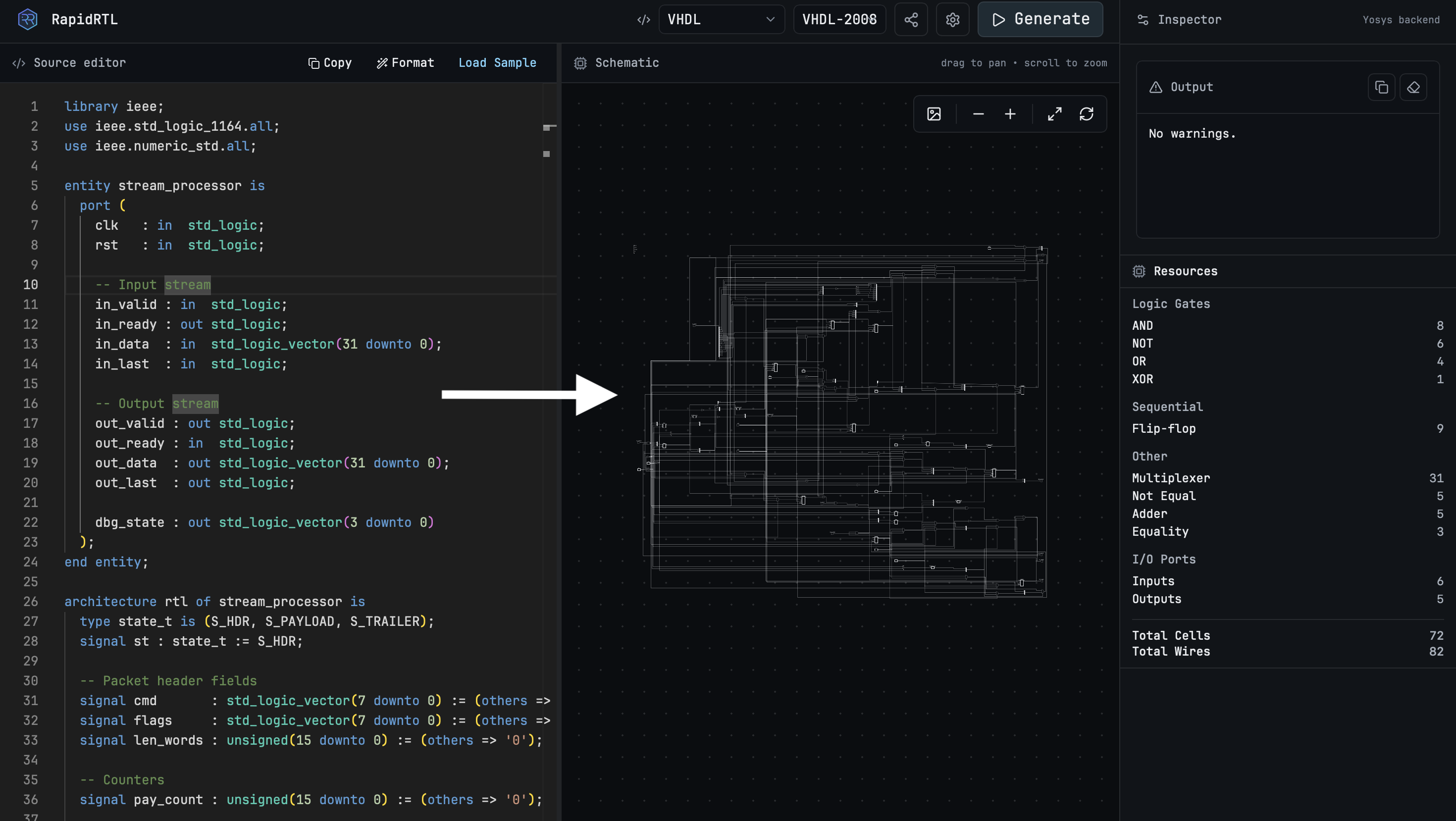Format the source code

[405, 63]
